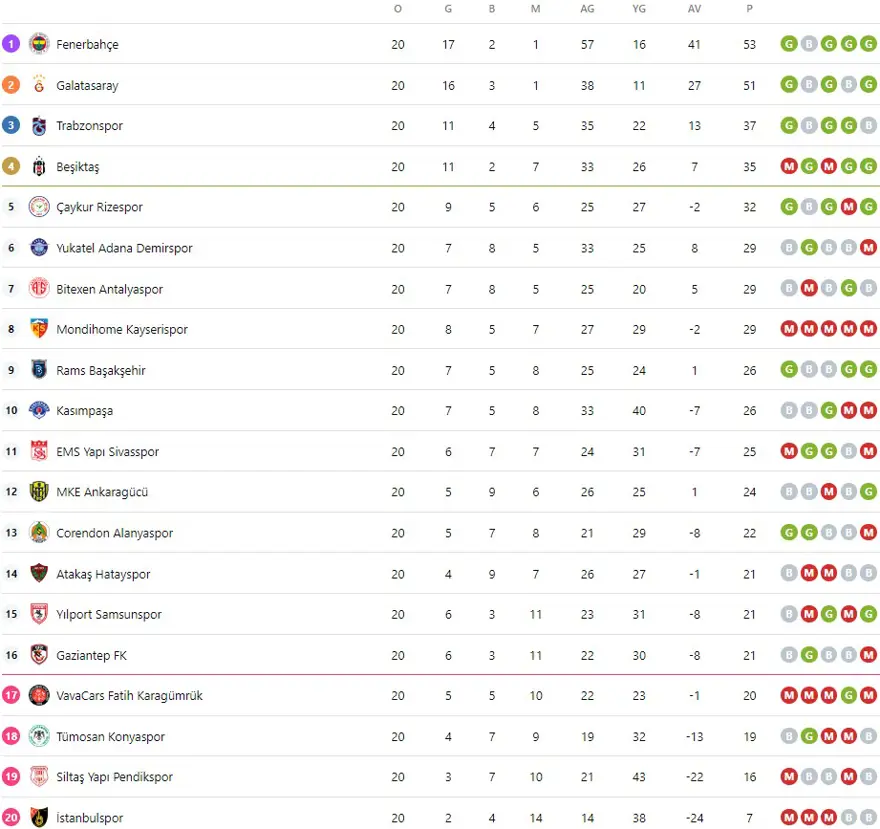The height and width of the screenshot is (829, 880).
Task: Click the Tümosan Konyaspor emblem
Action: tap(39, 736)
